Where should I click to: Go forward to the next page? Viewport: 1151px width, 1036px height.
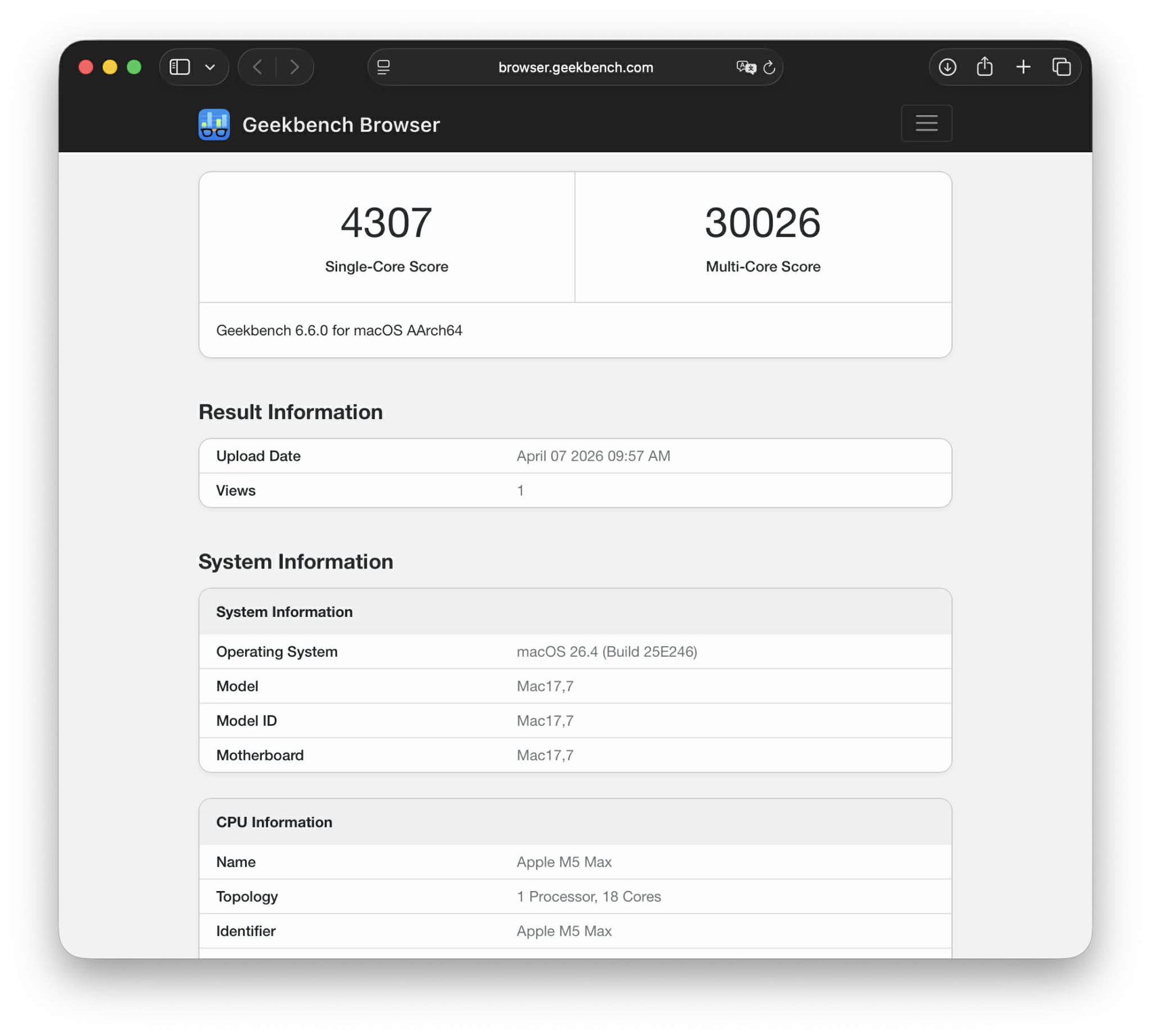pyautogui.click(x=295, y=67)
